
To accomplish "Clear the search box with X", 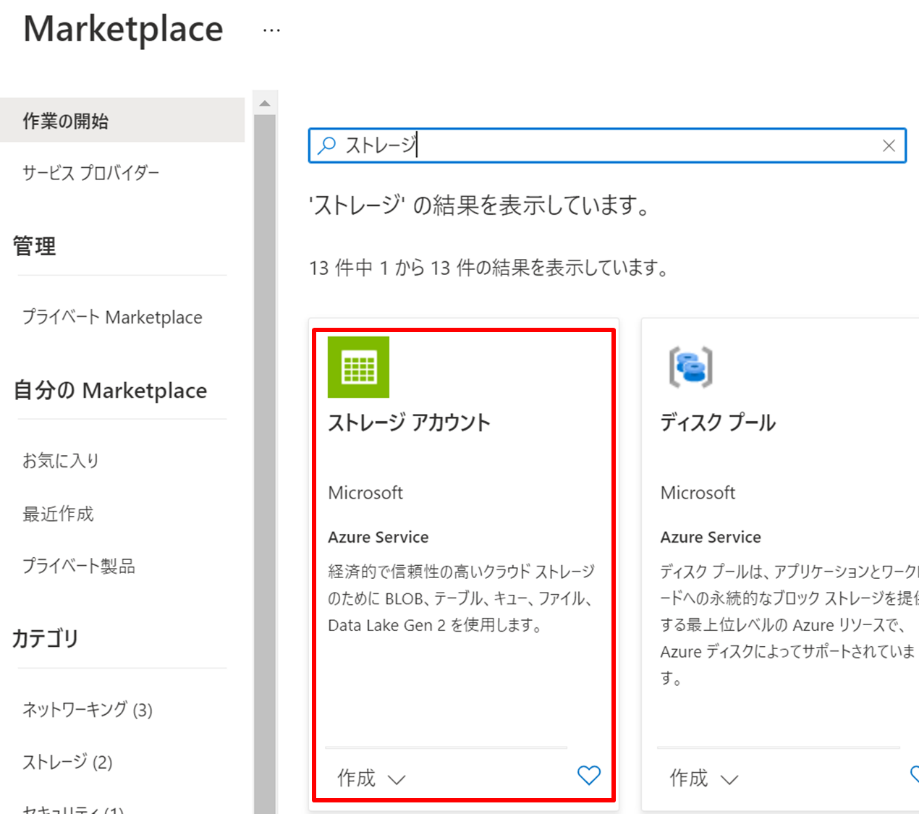I will [x=889, y=145].
